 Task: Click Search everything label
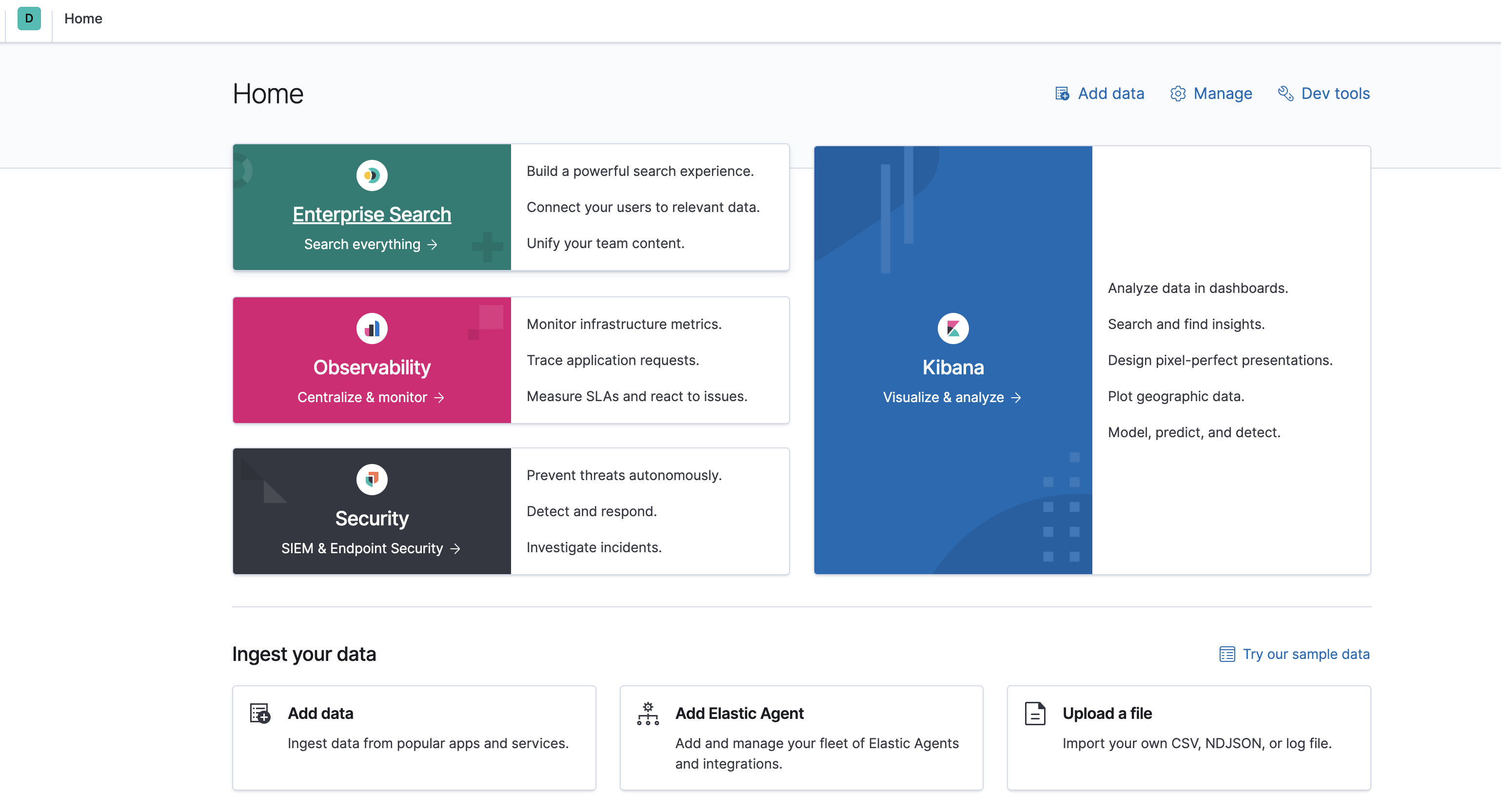click(362, 244)
